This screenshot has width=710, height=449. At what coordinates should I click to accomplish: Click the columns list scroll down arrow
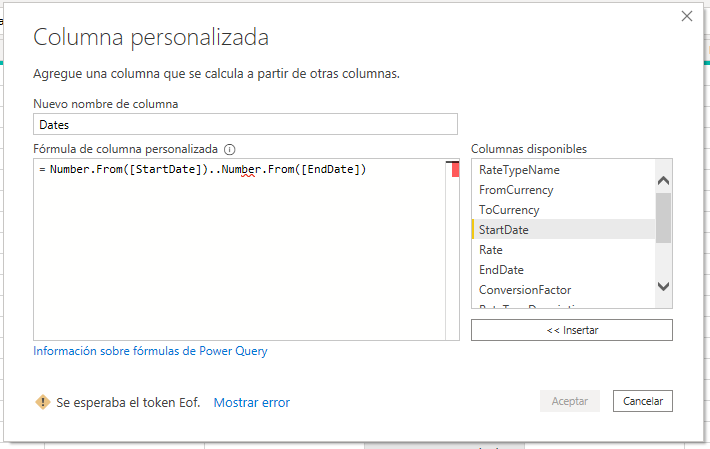coord(663,286)
